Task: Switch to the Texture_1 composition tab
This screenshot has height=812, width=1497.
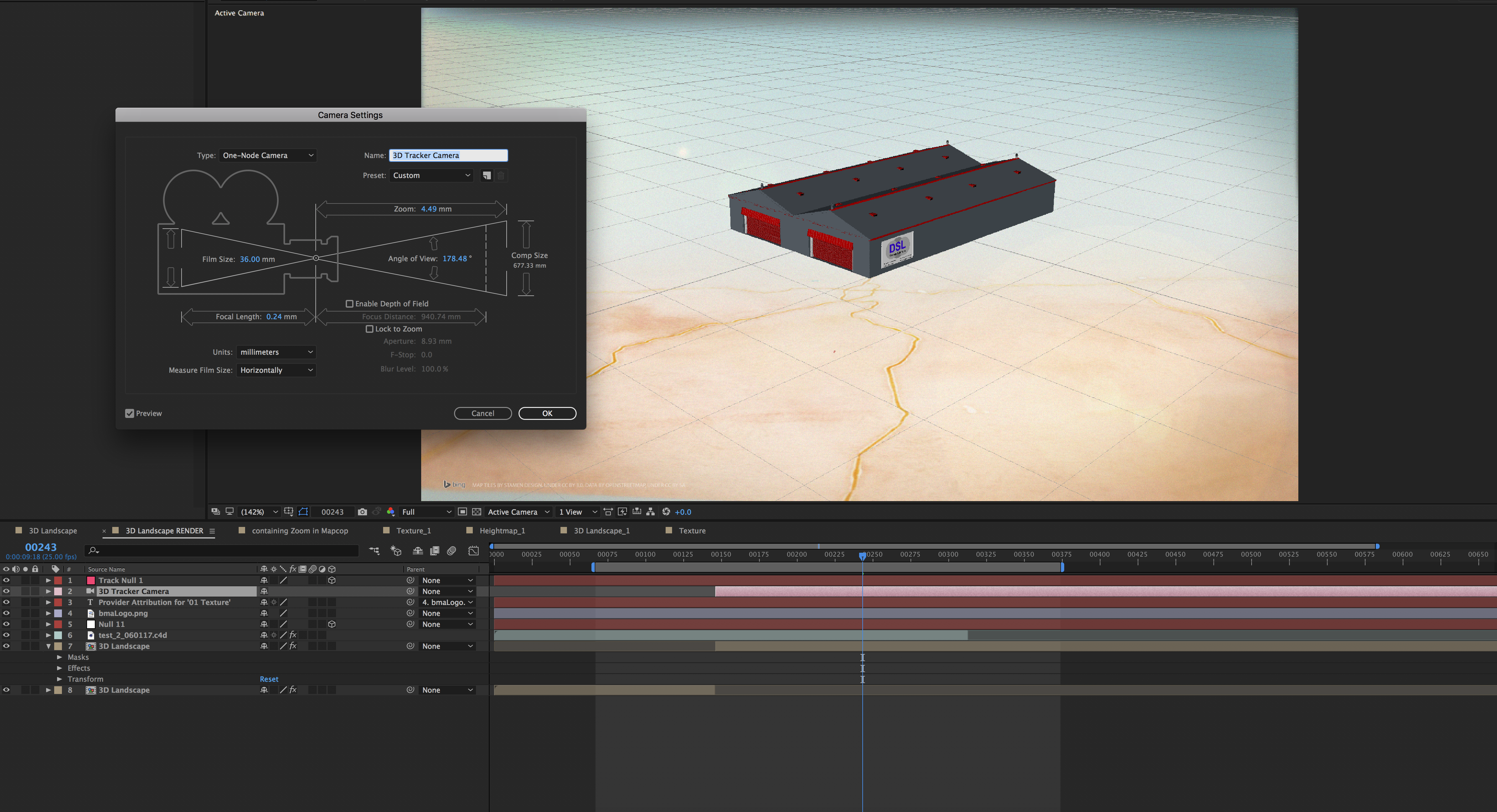Action: pos(413,531)
